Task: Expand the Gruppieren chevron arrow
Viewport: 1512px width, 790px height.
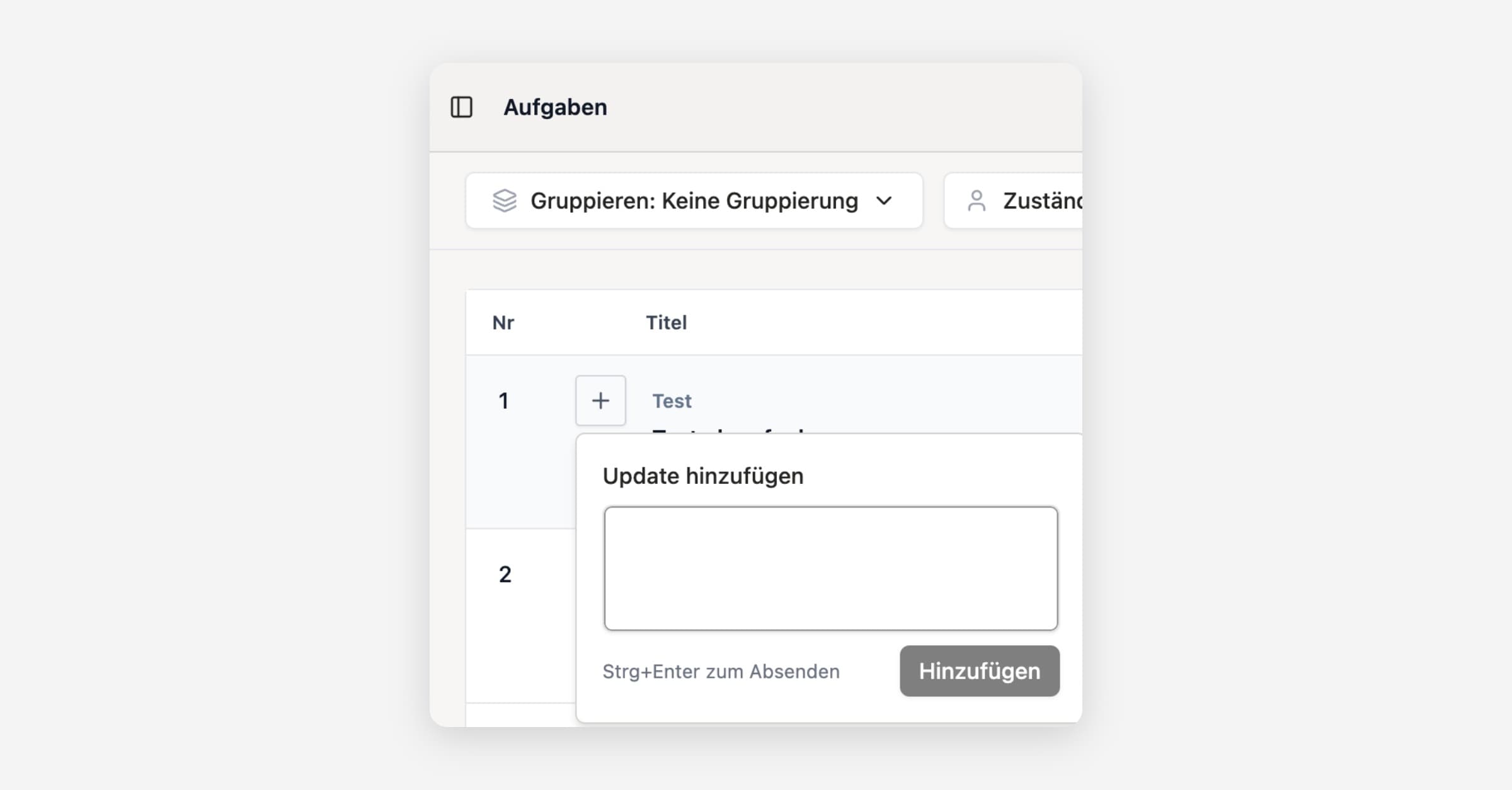Action: (885, 201)
